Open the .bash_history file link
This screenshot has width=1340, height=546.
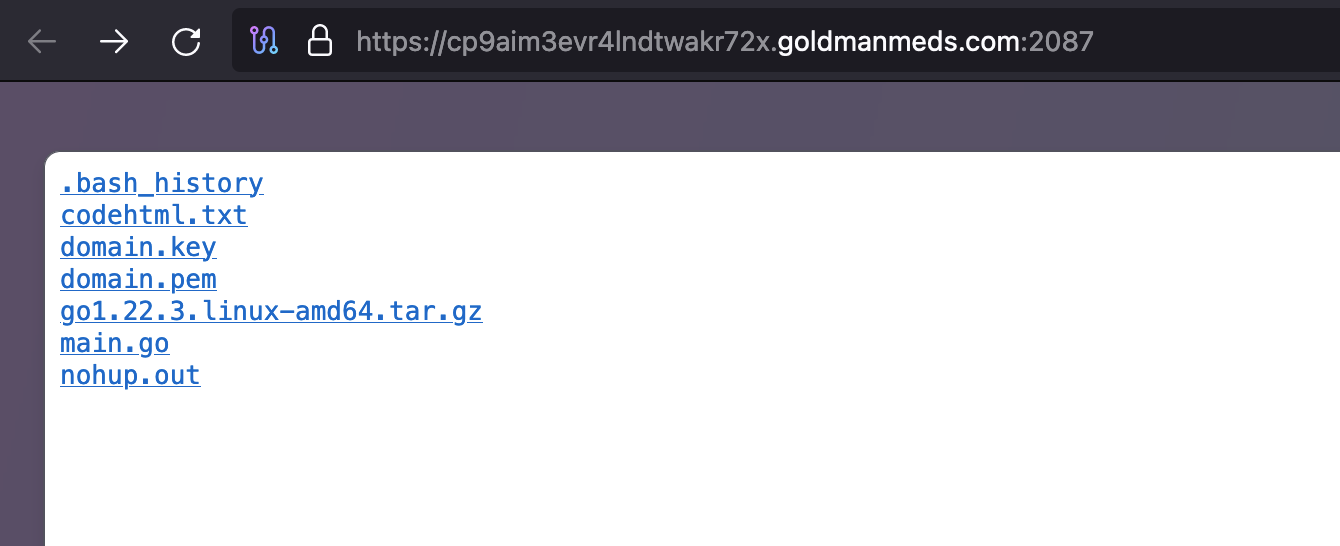(x=162, y=183)
